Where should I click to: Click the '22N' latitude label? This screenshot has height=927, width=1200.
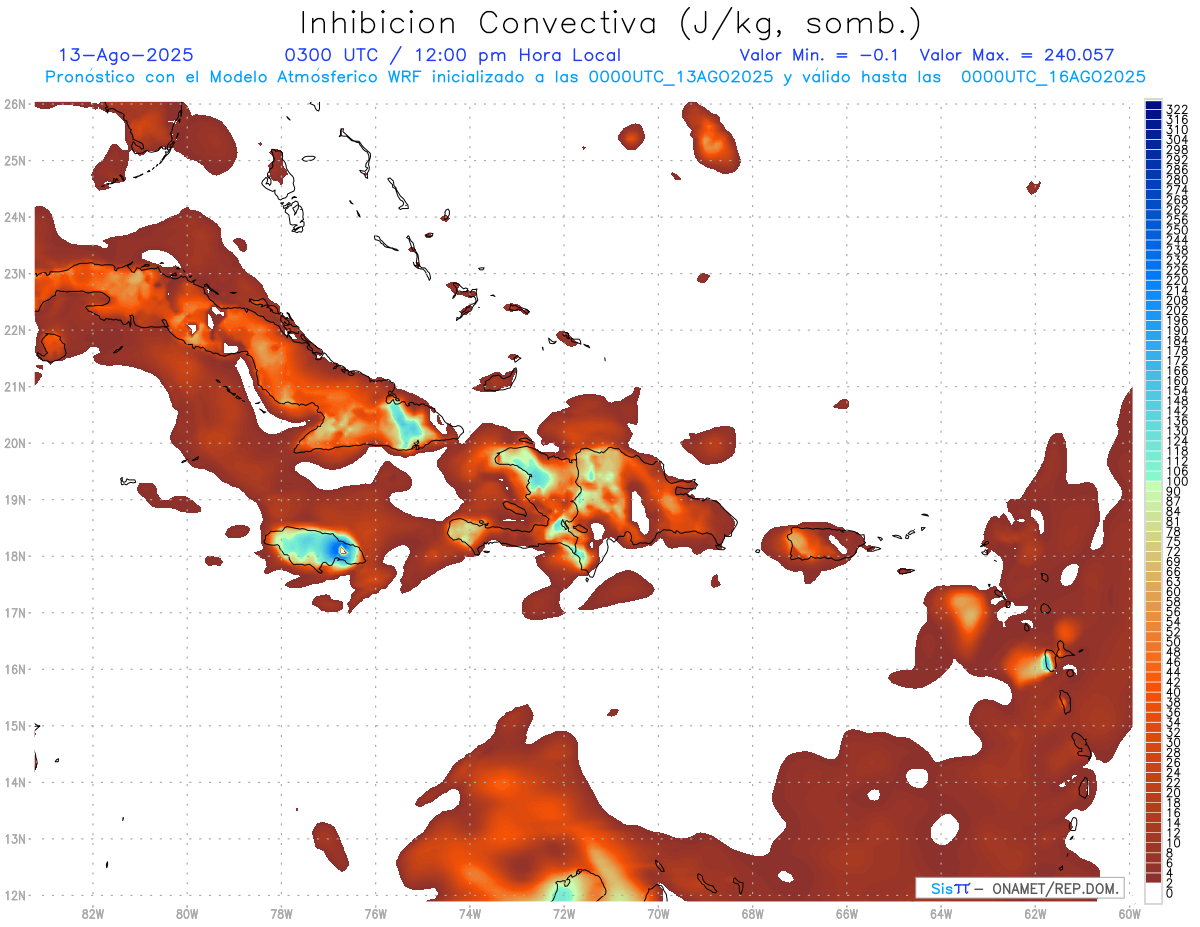(14, 329)
